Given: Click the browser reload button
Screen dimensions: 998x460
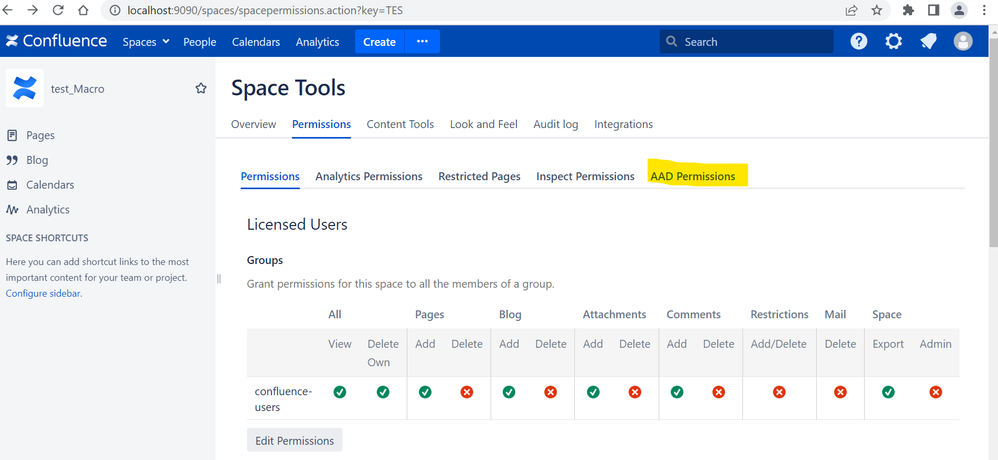Looking at the screenshot, I should [x=58, y=11].
